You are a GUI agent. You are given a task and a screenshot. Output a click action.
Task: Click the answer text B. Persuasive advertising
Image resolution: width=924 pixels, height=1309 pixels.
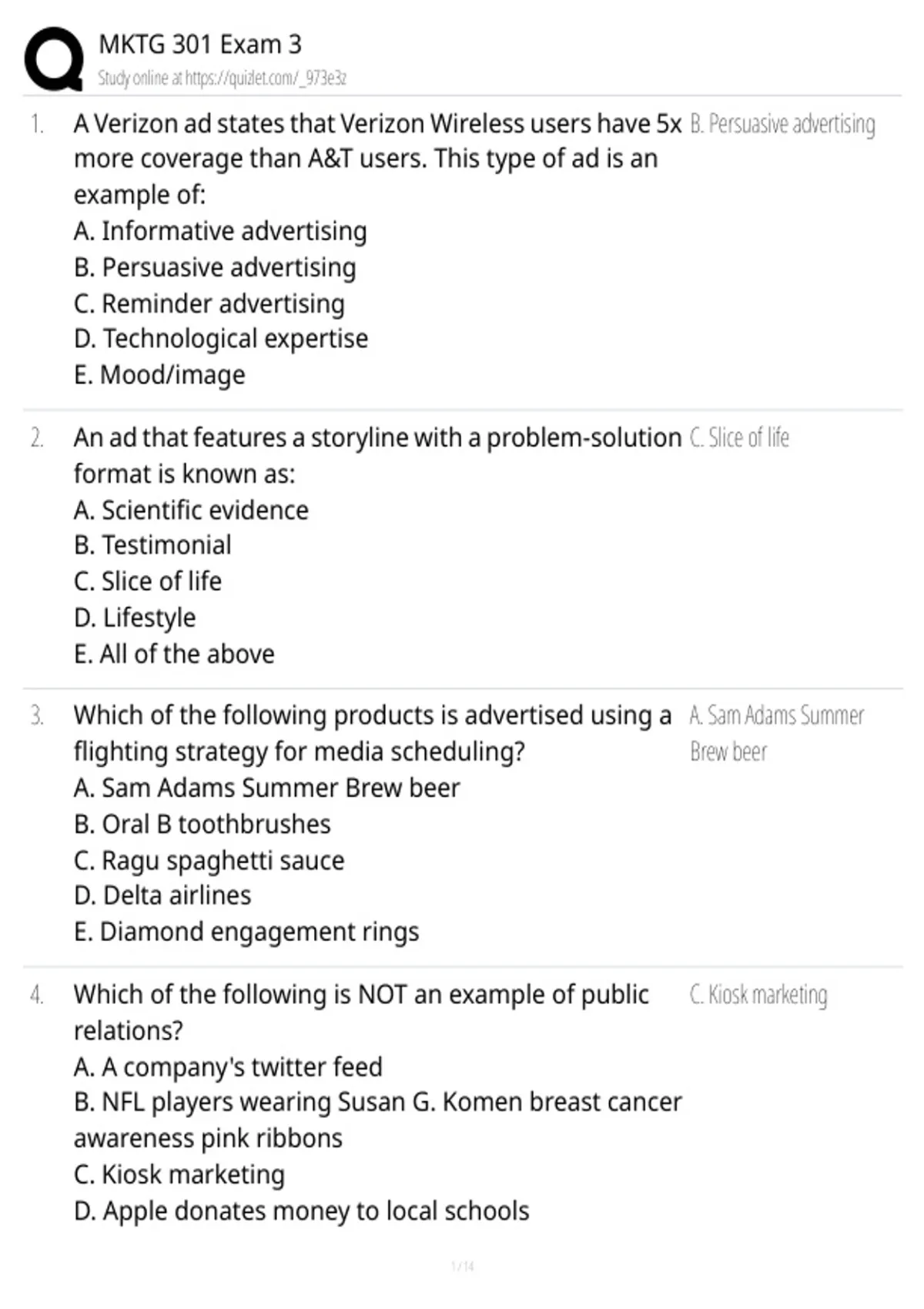[782, 124]
